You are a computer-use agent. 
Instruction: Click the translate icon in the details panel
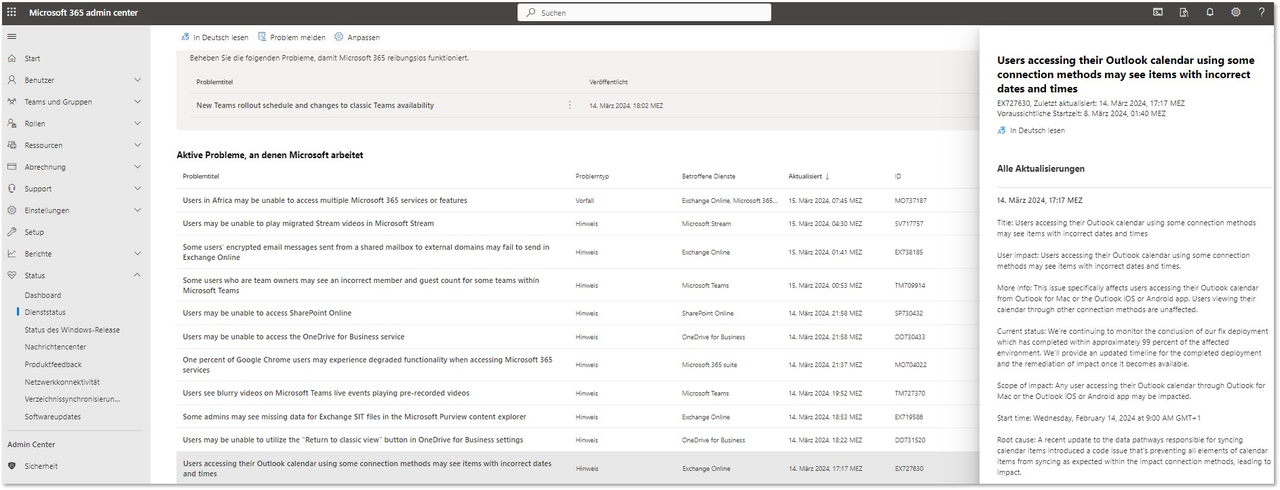coord(1002,130)
